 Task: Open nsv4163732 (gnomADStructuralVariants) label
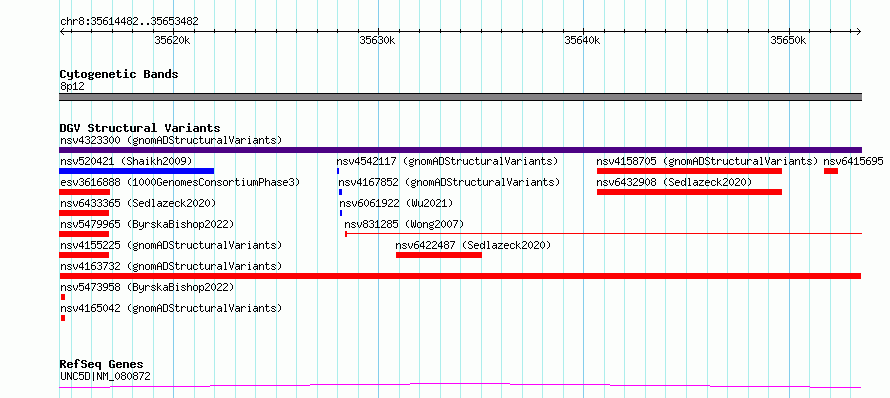click(x=171, y=266)
